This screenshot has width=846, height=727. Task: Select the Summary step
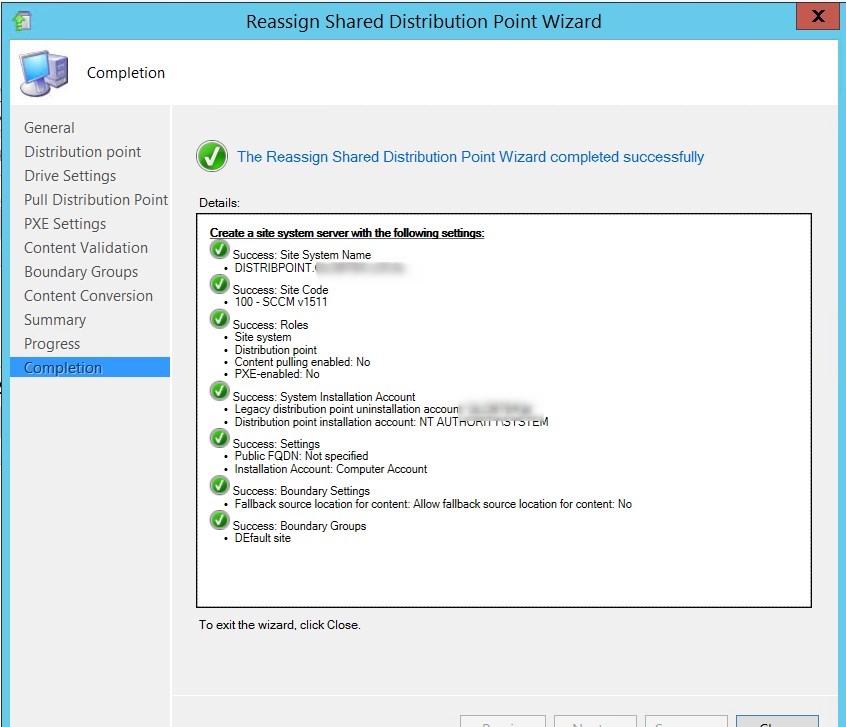(55, 319)
